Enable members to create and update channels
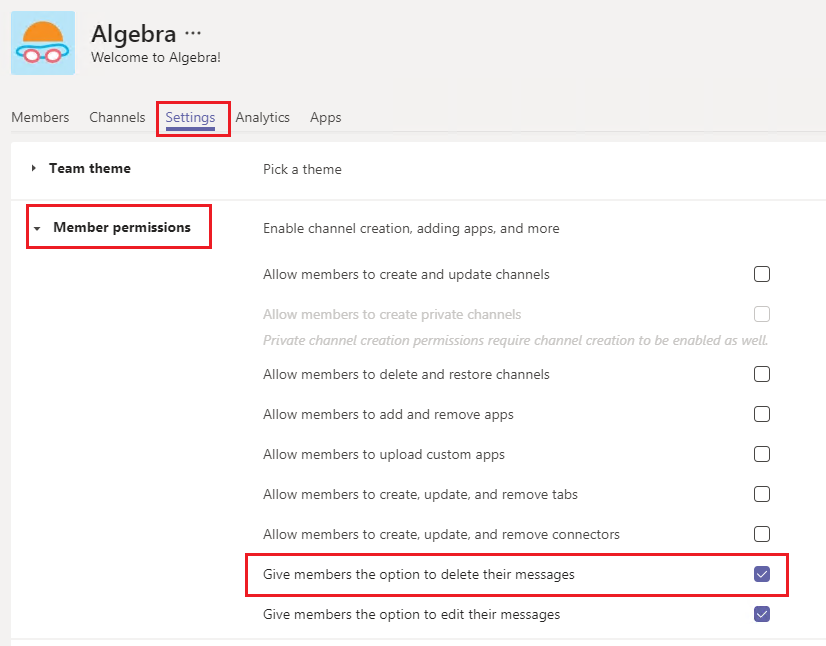The height and width of the screenshot is (646, 826). pos(762,274)
